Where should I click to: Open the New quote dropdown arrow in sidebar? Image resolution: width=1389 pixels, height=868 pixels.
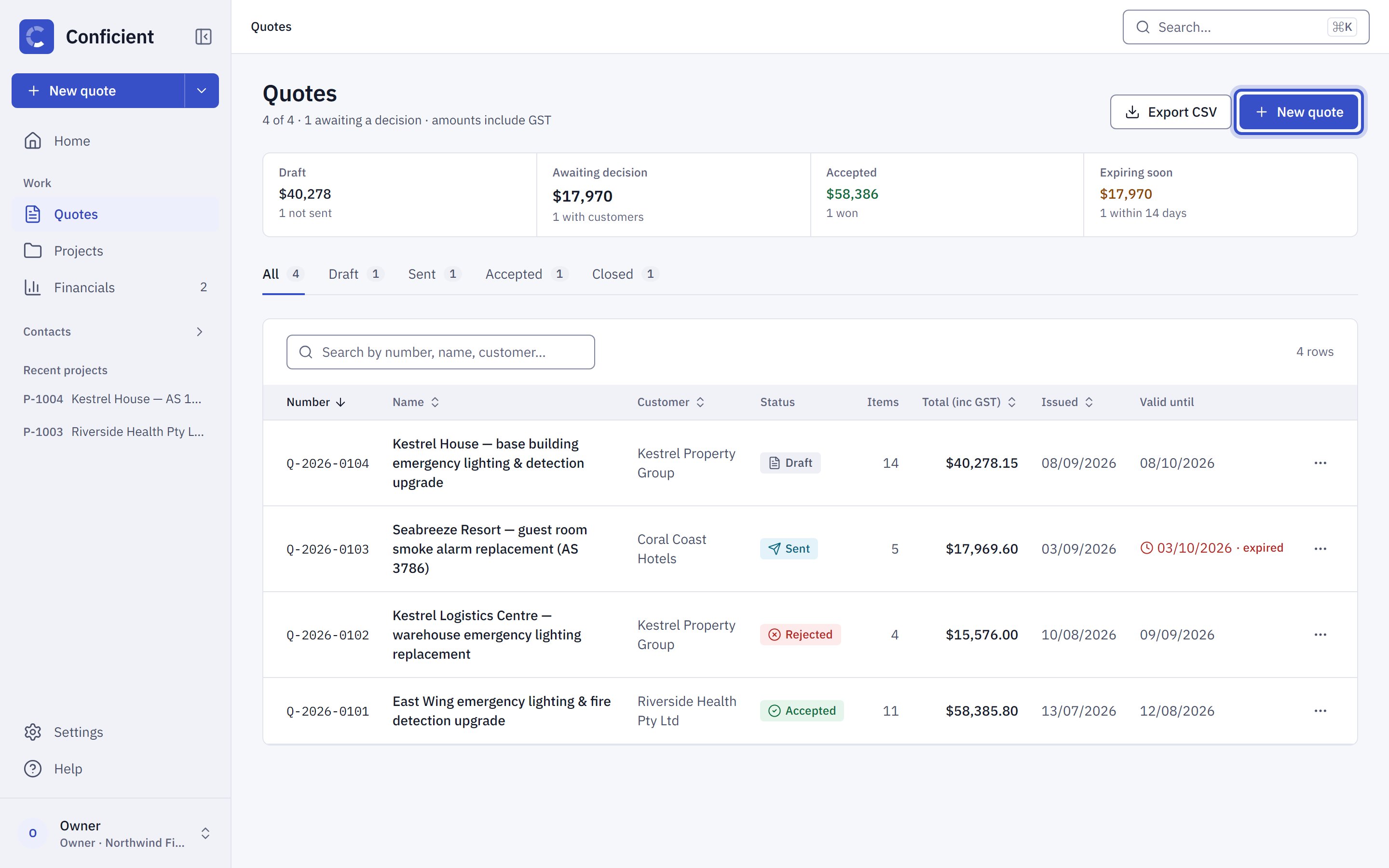[202, 91]
